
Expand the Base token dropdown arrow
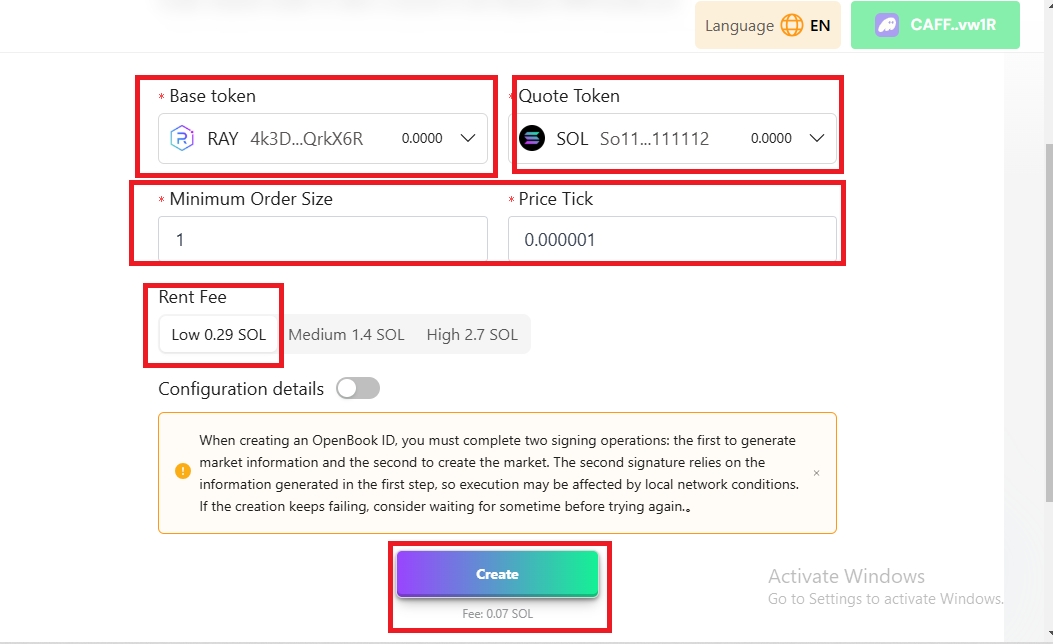(x=468, y=139)
